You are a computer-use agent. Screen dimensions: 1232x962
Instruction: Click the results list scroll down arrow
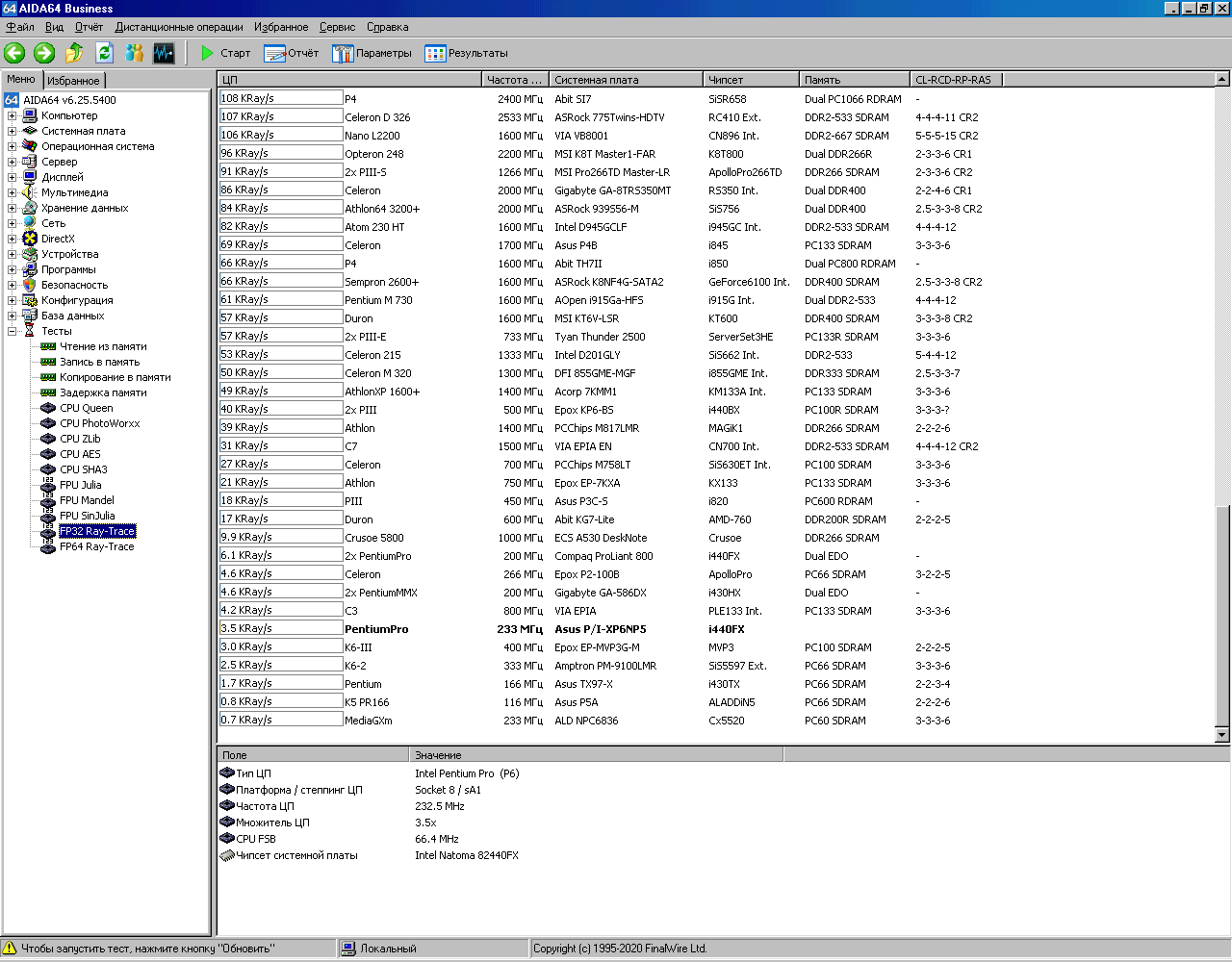[1222, 735]
